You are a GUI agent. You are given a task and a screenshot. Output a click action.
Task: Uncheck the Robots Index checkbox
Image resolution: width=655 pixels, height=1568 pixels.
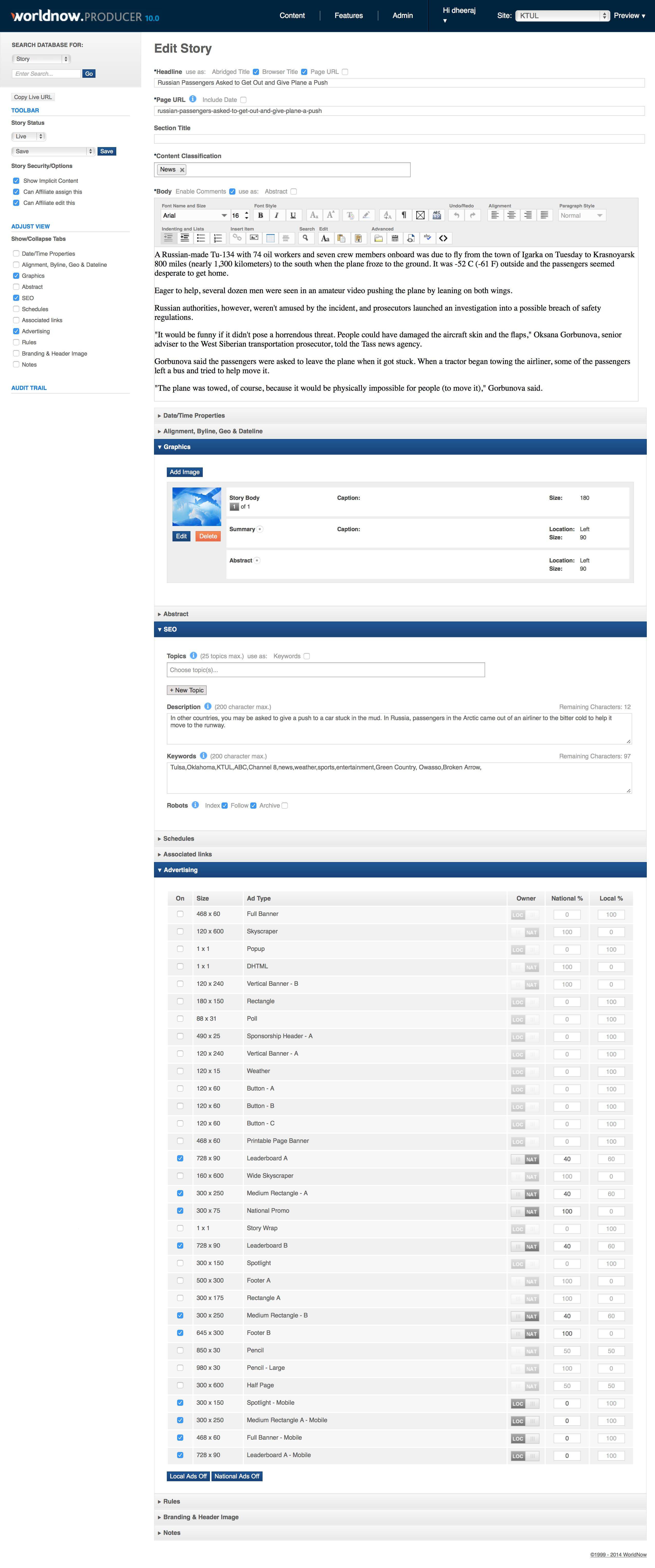pos(225,806)
